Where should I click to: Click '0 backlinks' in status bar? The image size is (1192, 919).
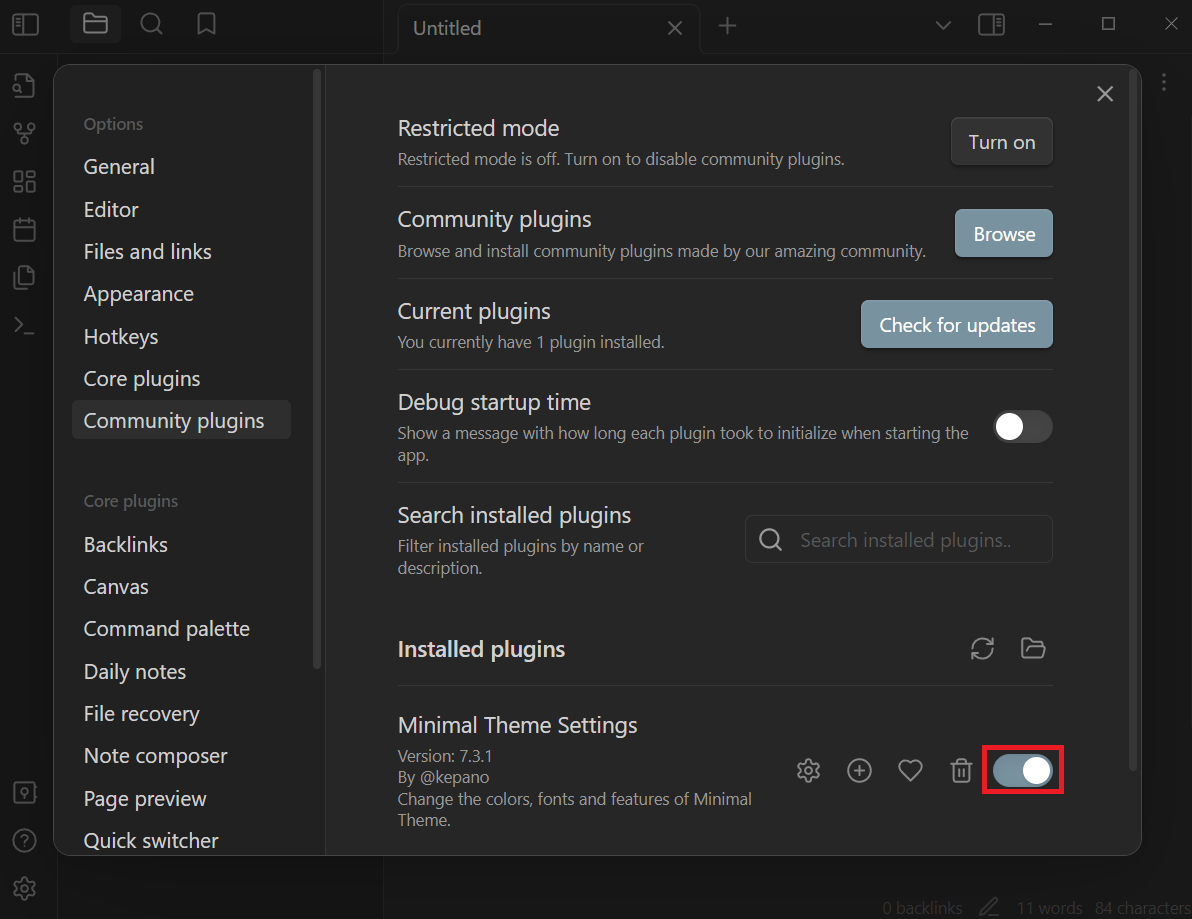[x=921, y=908]
